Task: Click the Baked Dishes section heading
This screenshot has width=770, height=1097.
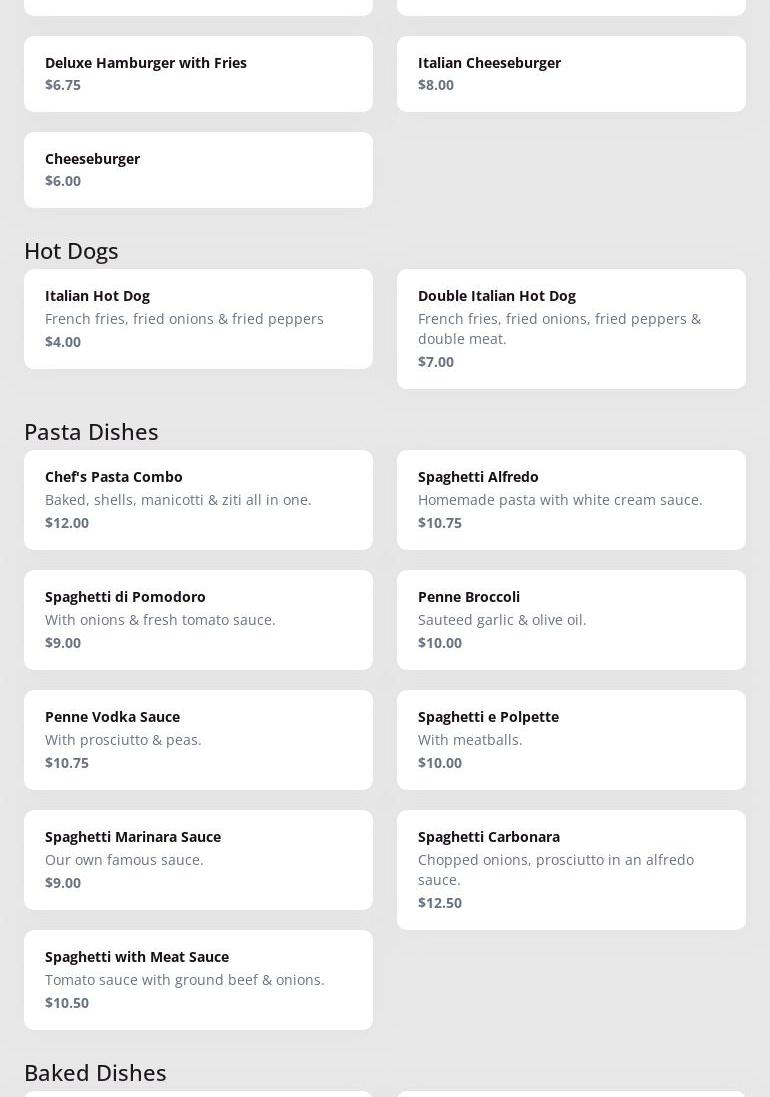Action: pyautogui.click(x=95, y=1072)
